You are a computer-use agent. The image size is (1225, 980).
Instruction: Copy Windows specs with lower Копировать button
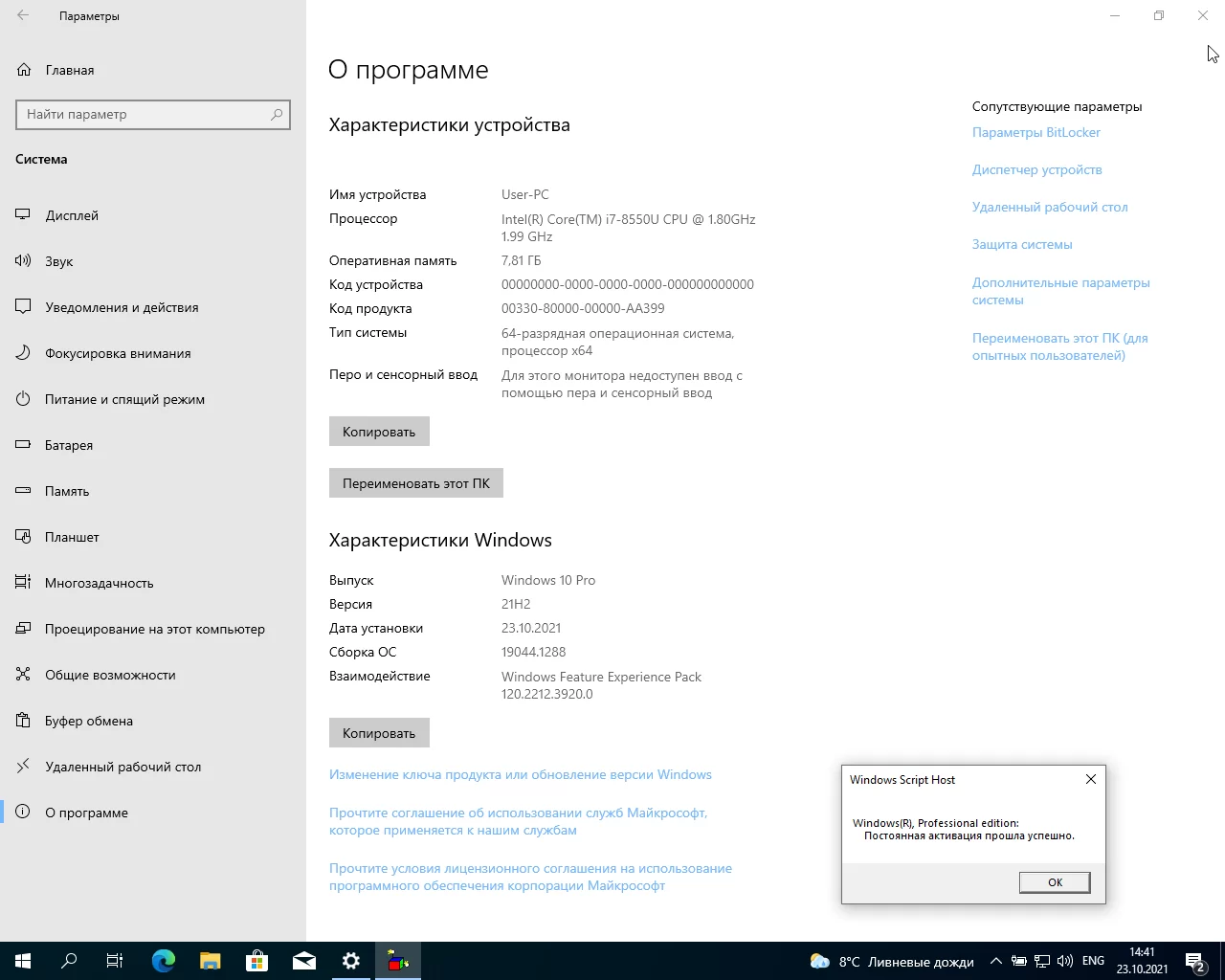[379, 733]
